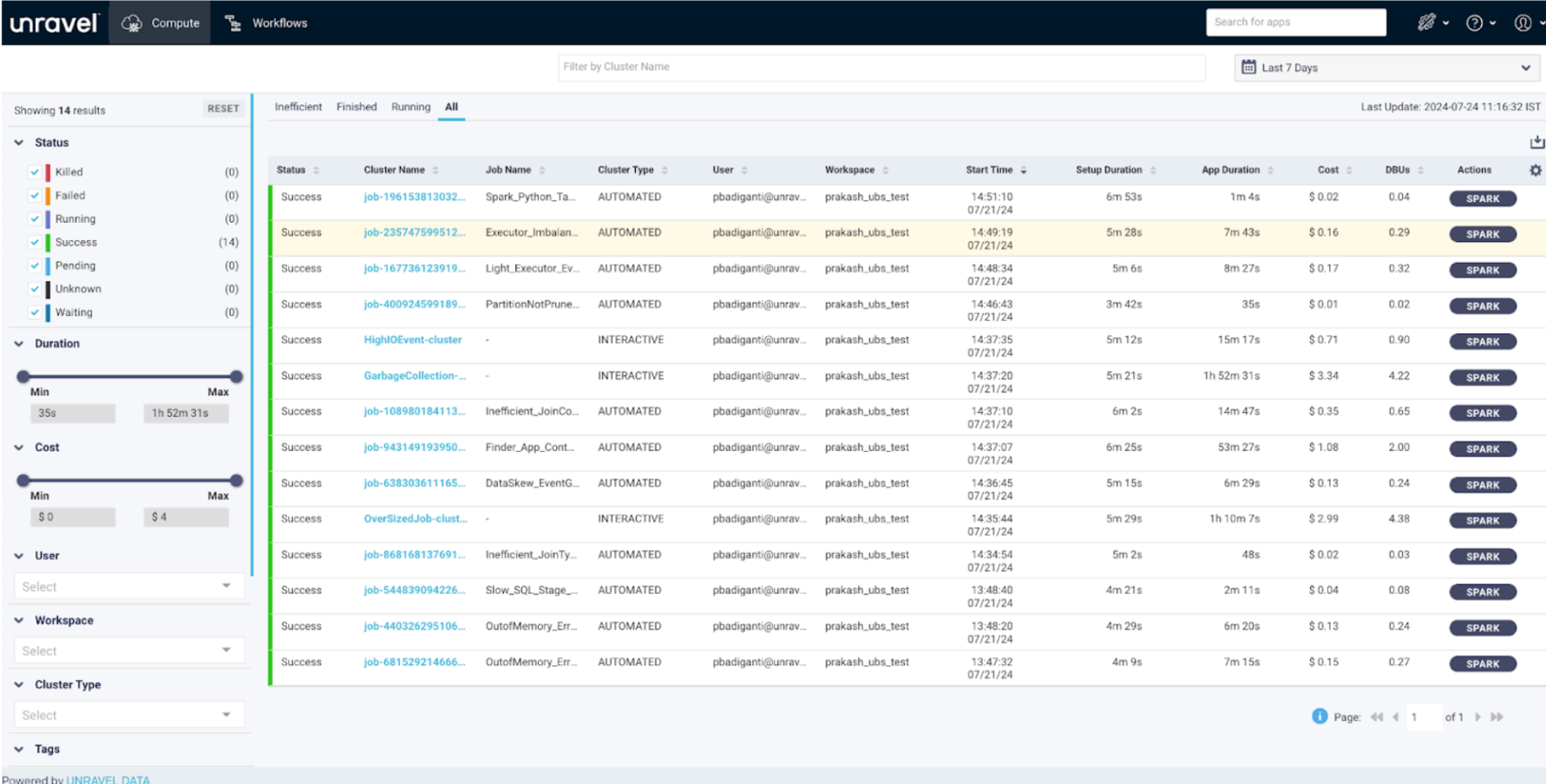Open the table column settings gear

coord(1535,170)
